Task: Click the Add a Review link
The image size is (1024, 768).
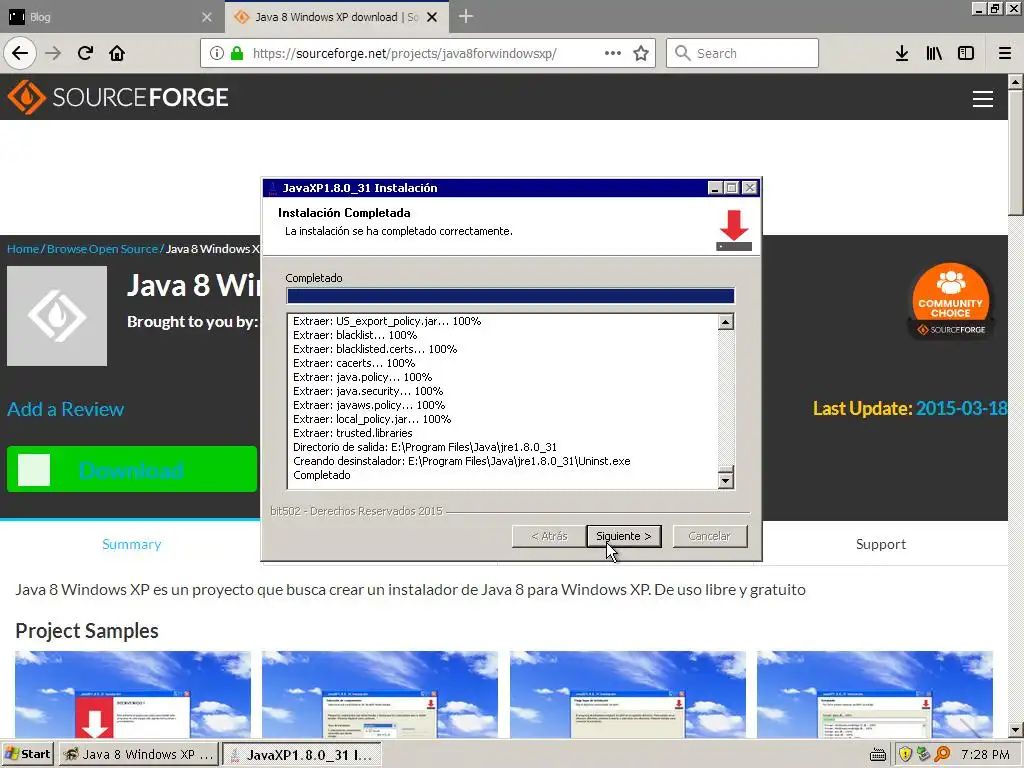Action: (x=65, y=409)
